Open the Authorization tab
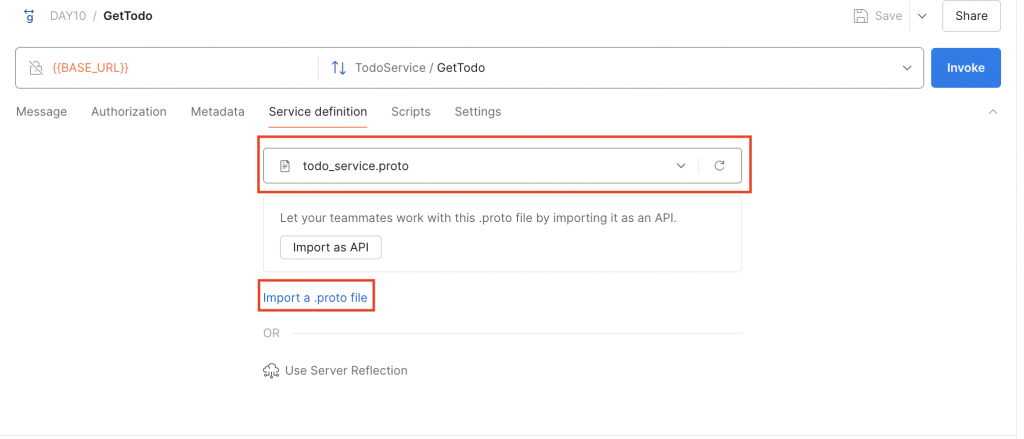Screen dimensions: 1024x439 click(129, 112)
